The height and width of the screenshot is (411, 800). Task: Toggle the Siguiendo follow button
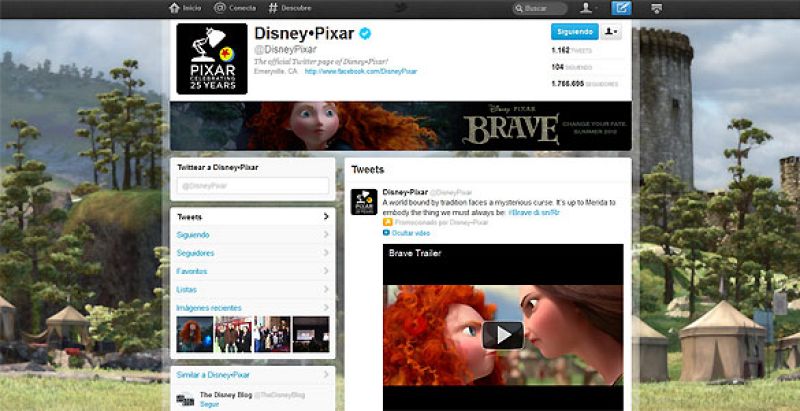tap(574, 32)
